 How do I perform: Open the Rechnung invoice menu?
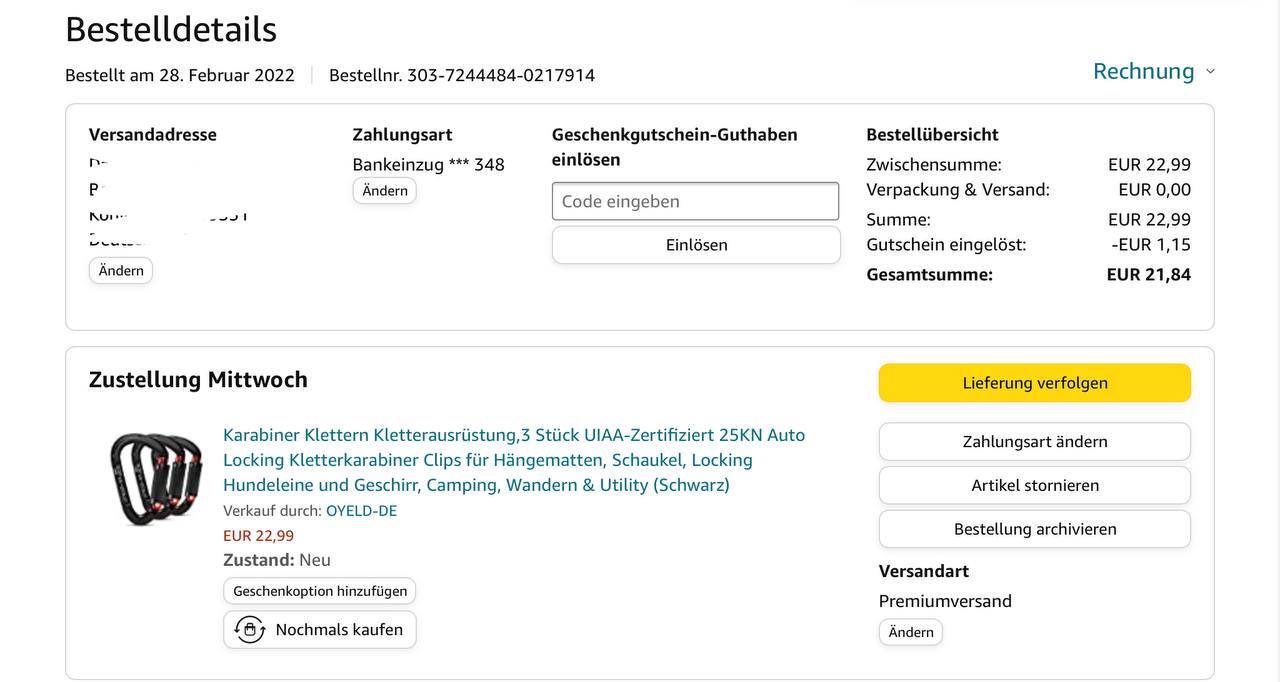(1143, 72)
